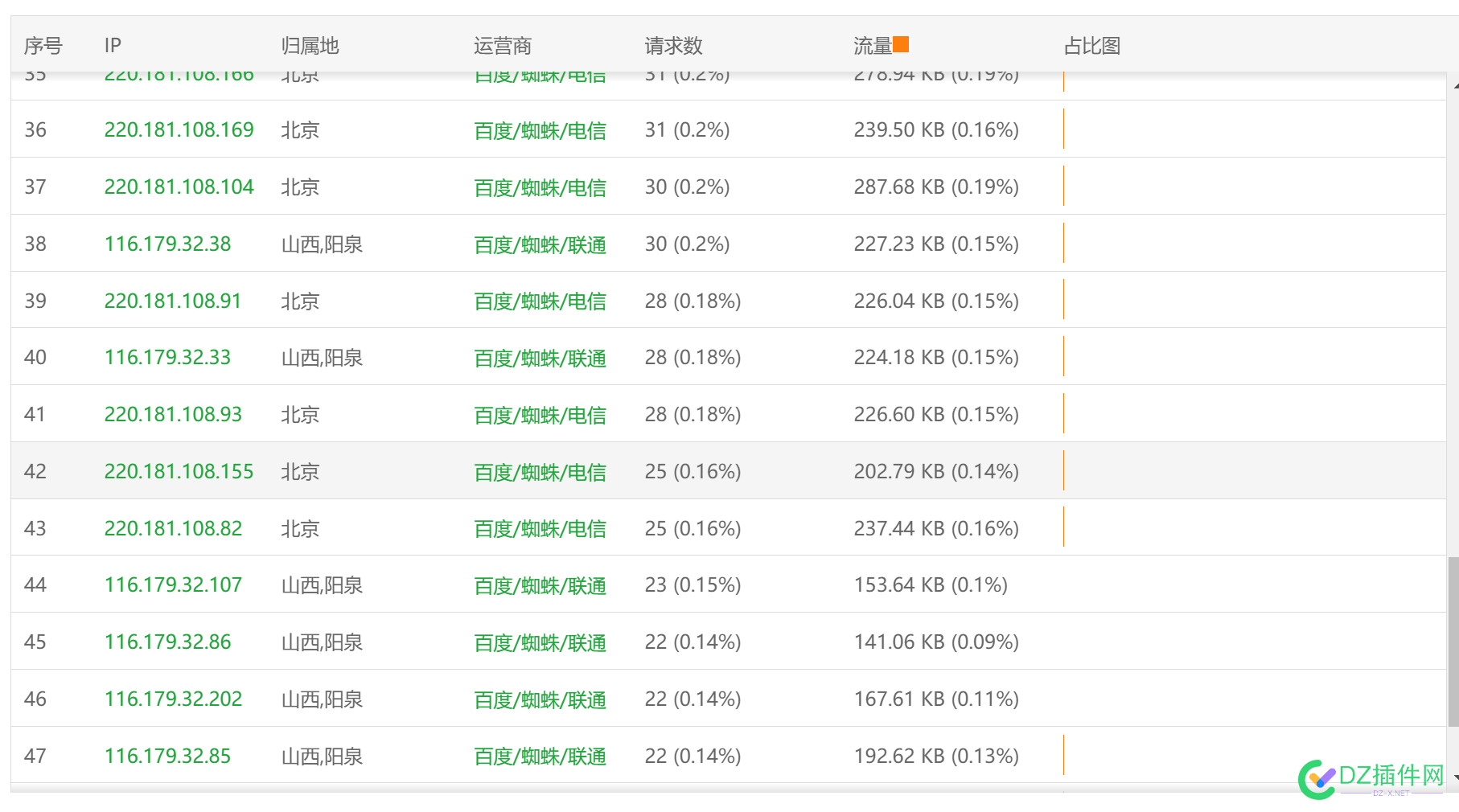Select row number 47

click(35, 756)
